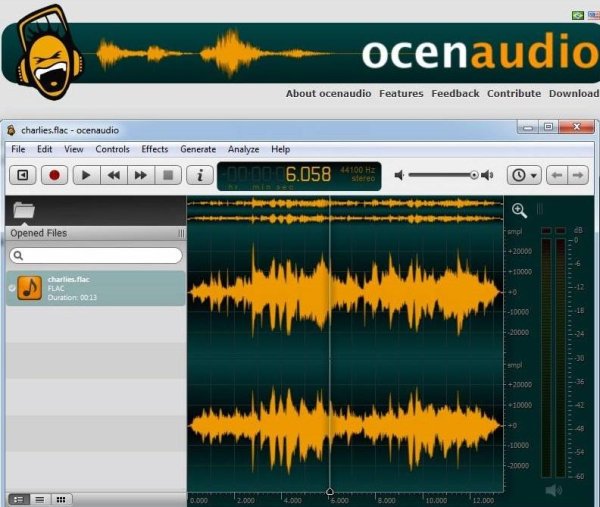
Task: Toggle the sidebar panel button
Action: click(x=23, y=175)
